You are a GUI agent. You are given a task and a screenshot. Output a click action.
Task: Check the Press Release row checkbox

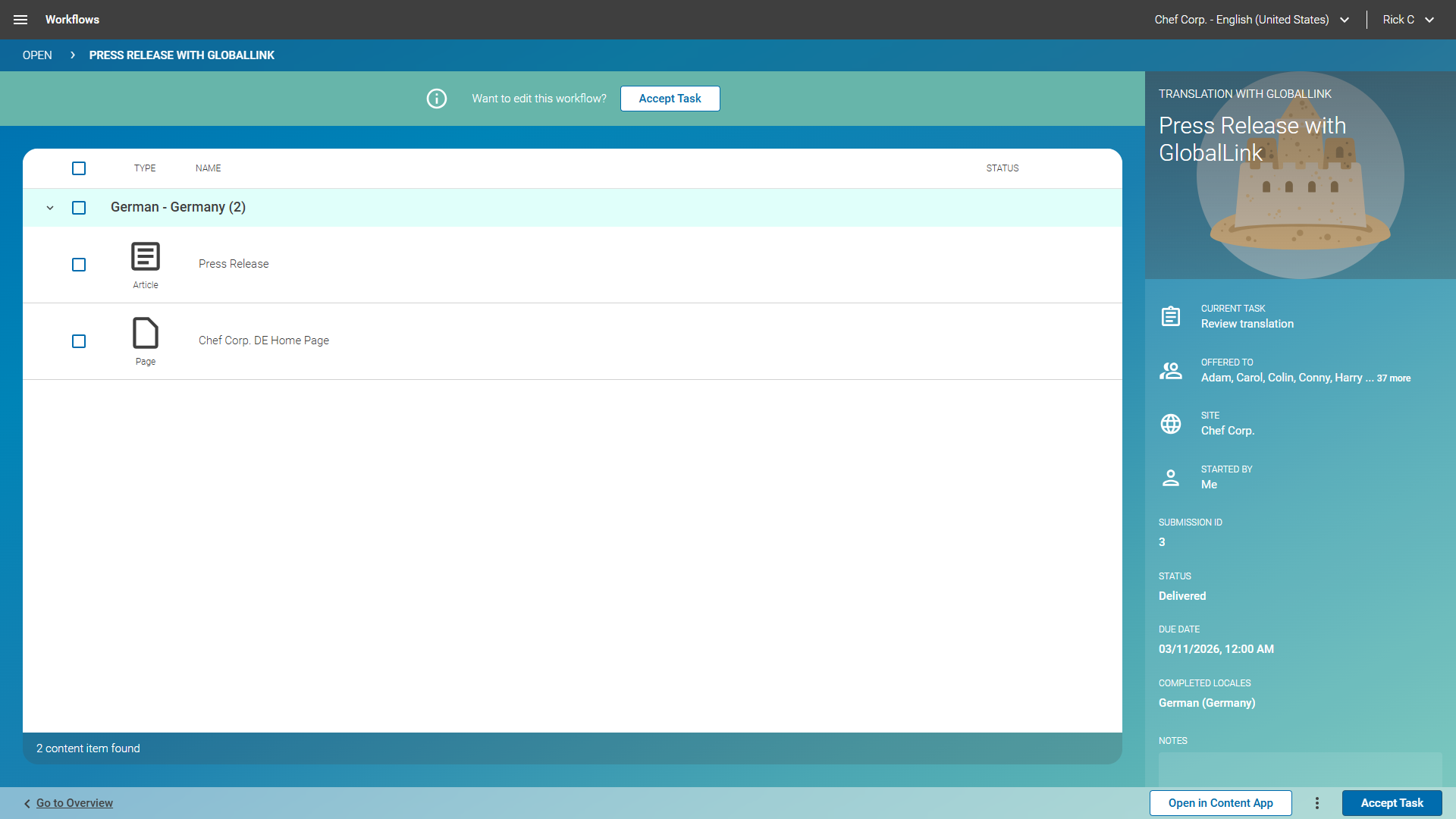click(79, 265)
